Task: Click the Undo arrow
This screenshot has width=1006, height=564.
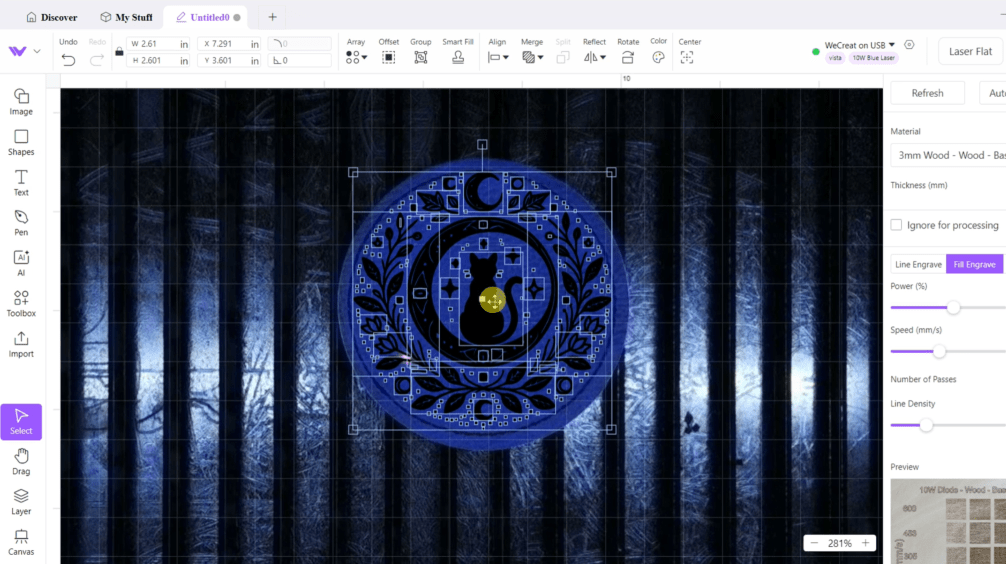Action: 68,59
